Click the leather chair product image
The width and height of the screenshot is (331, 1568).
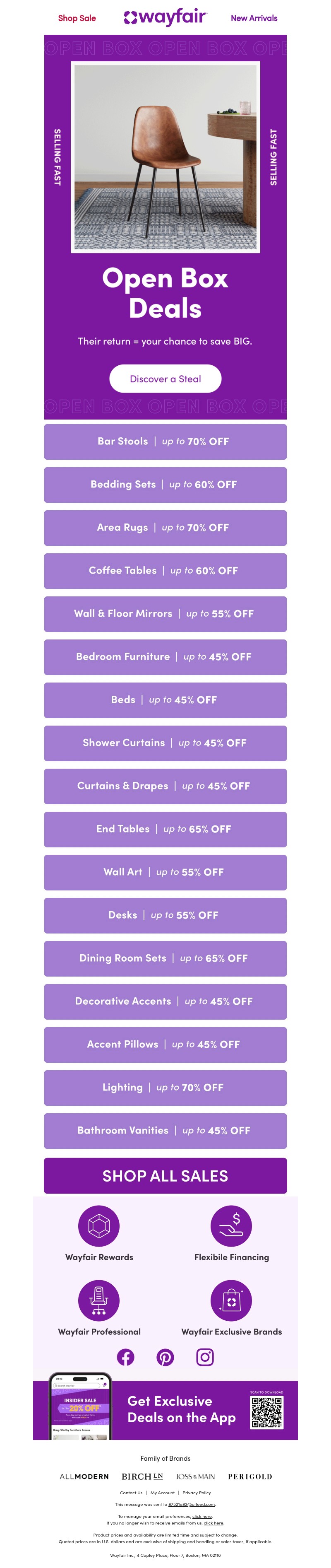tap(165, 157)
